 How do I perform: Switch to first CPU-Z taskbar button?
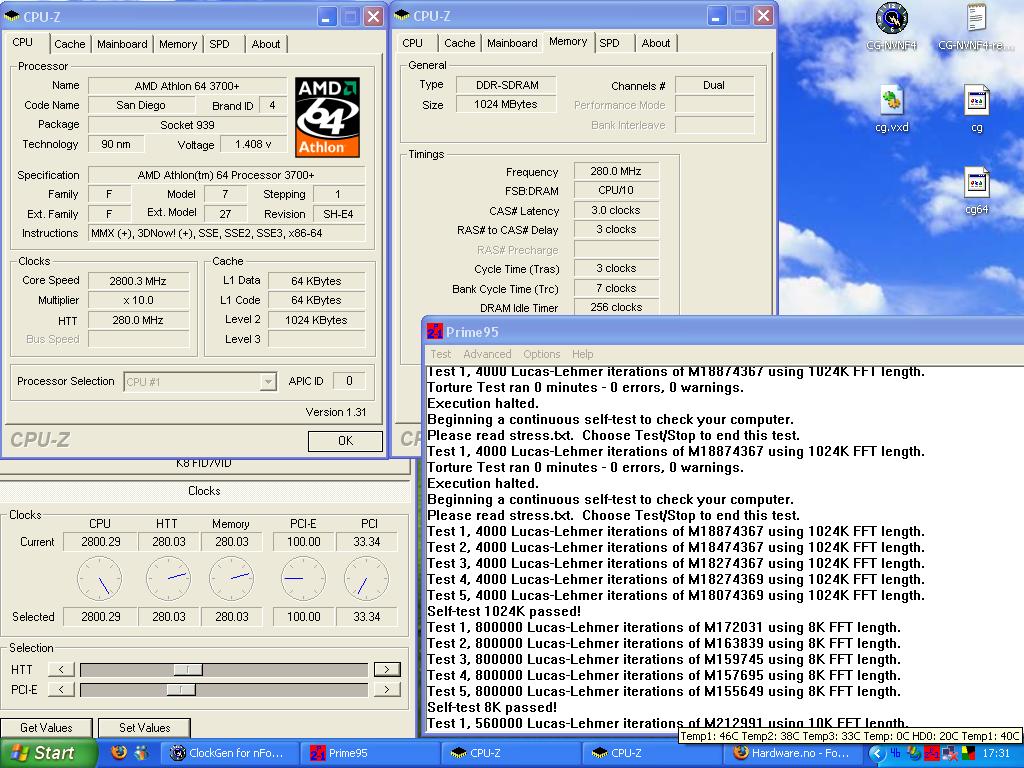point(510,753)
